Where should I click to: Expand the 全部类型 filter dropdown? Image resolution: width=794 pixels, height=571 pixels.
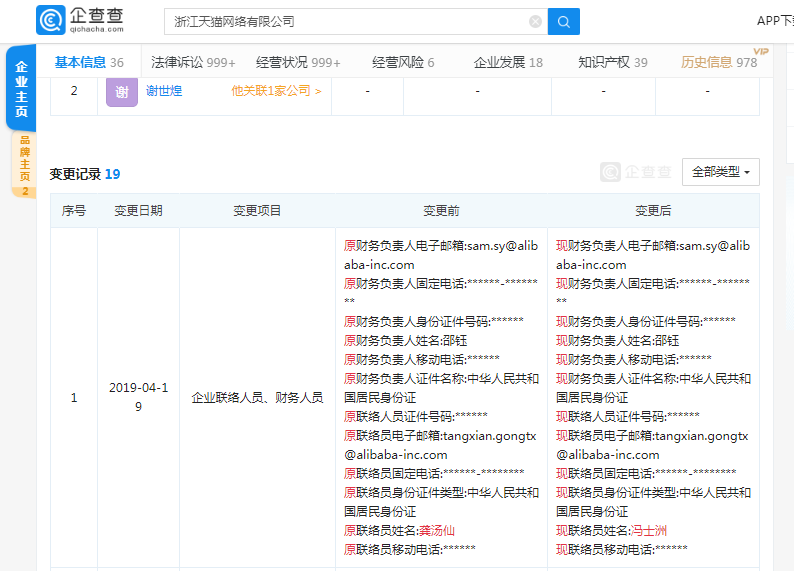pyautogui.click(x=721, y=172)
